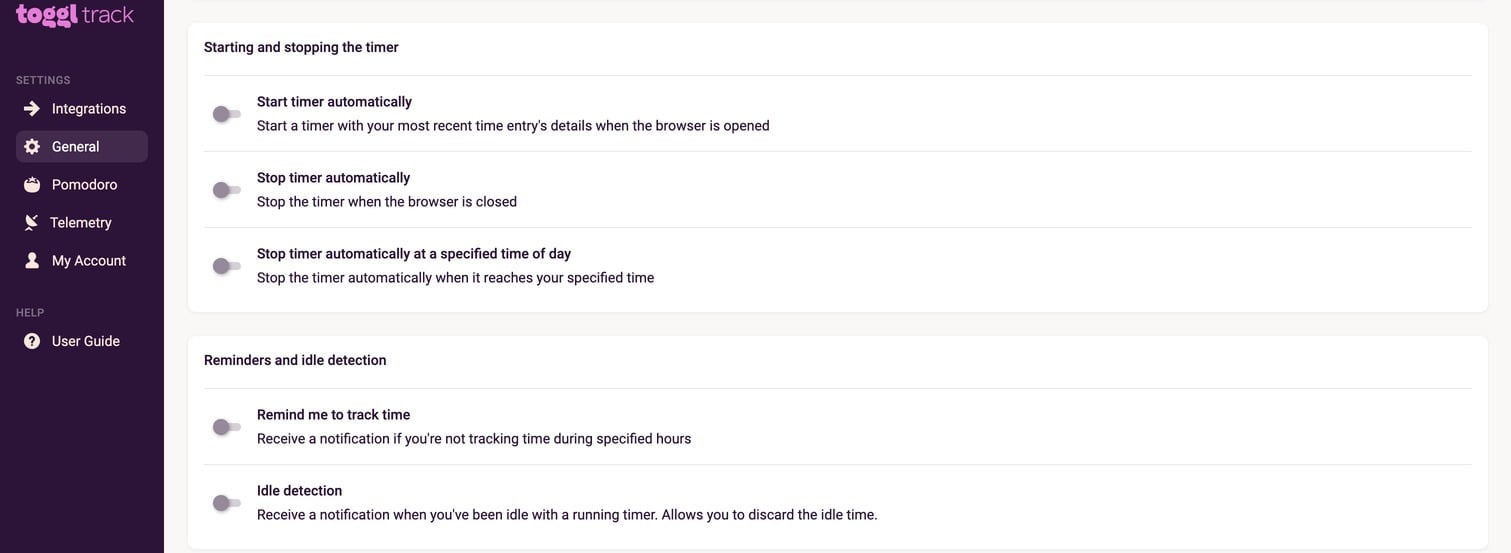1511x553 pixels.
Task: Turn on stop timer at specified time
Action: (227, 266)
